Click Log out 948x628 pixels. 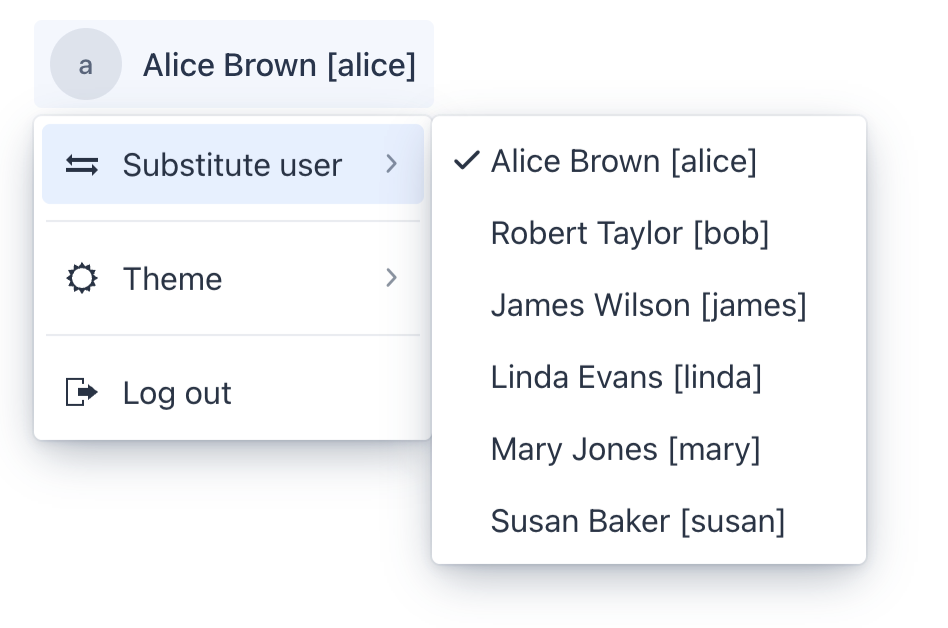177,393
